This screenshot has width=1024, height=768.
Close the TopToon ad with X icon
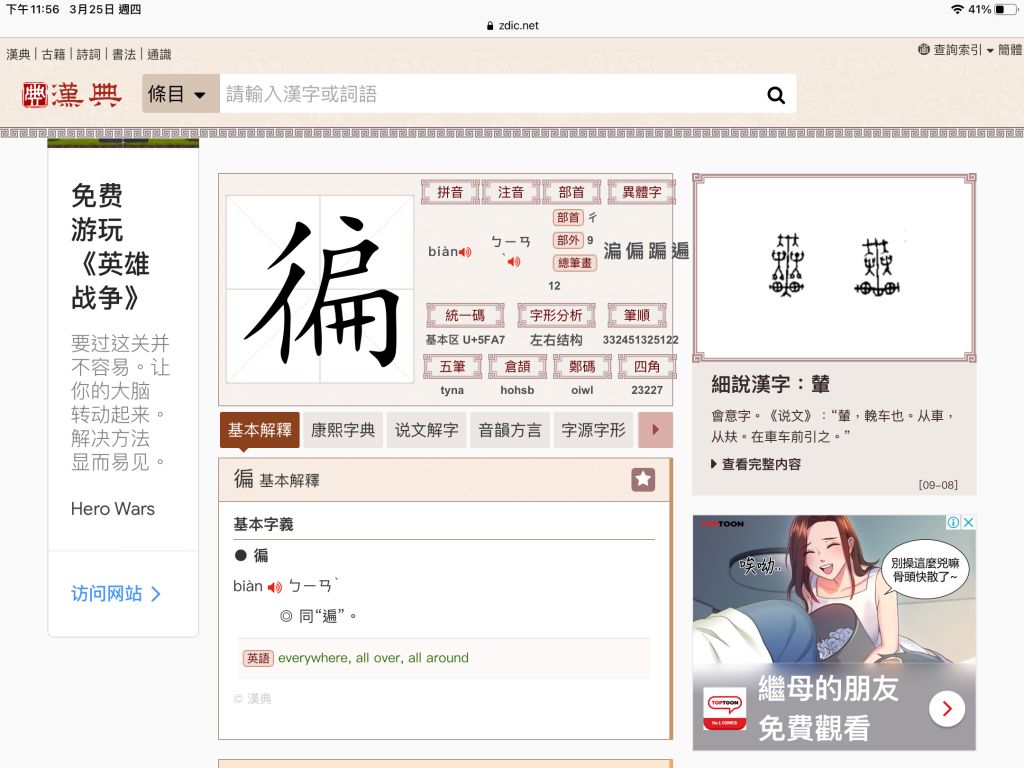[968, 522]
